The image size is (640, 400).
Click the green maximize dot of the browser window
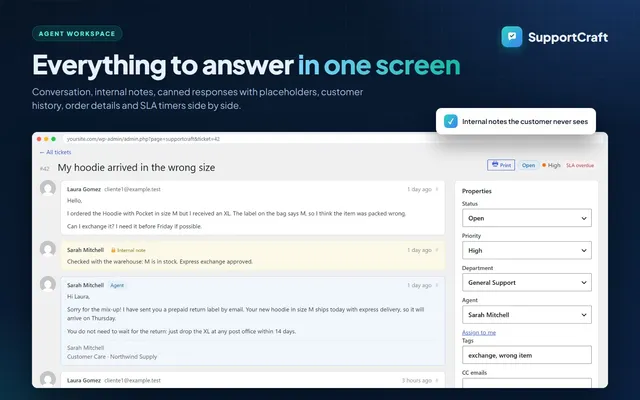click(53, 139)
